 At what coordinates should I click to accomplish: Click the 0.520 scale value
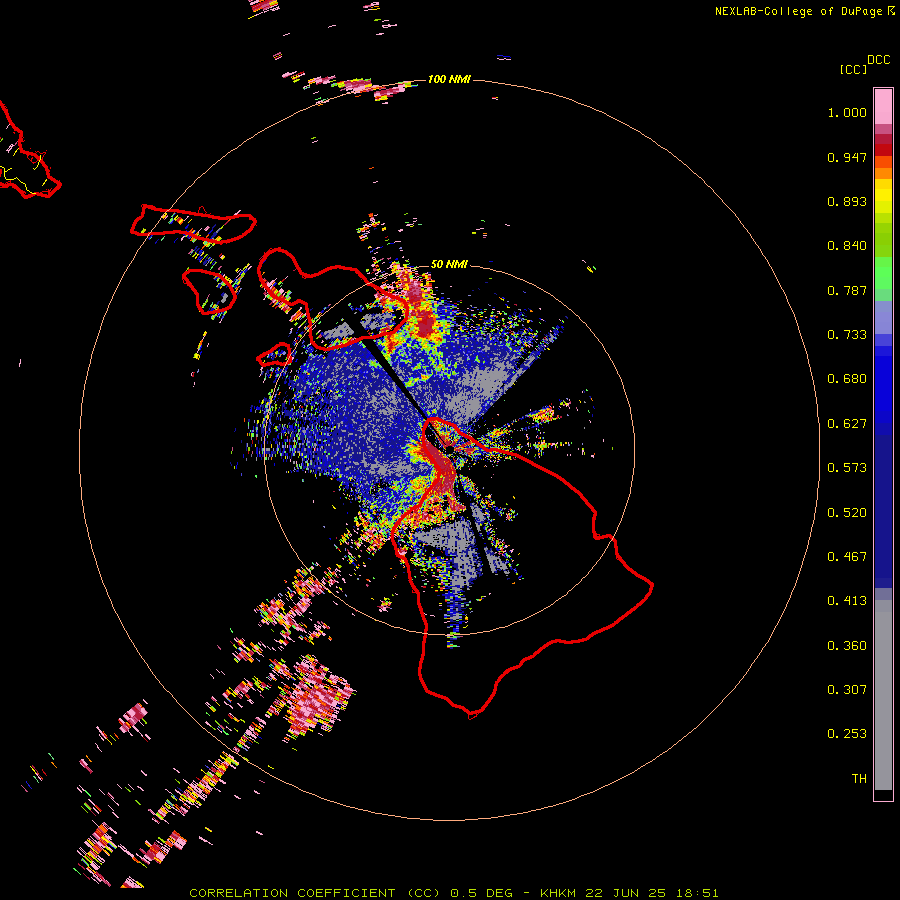pos(847,513)
